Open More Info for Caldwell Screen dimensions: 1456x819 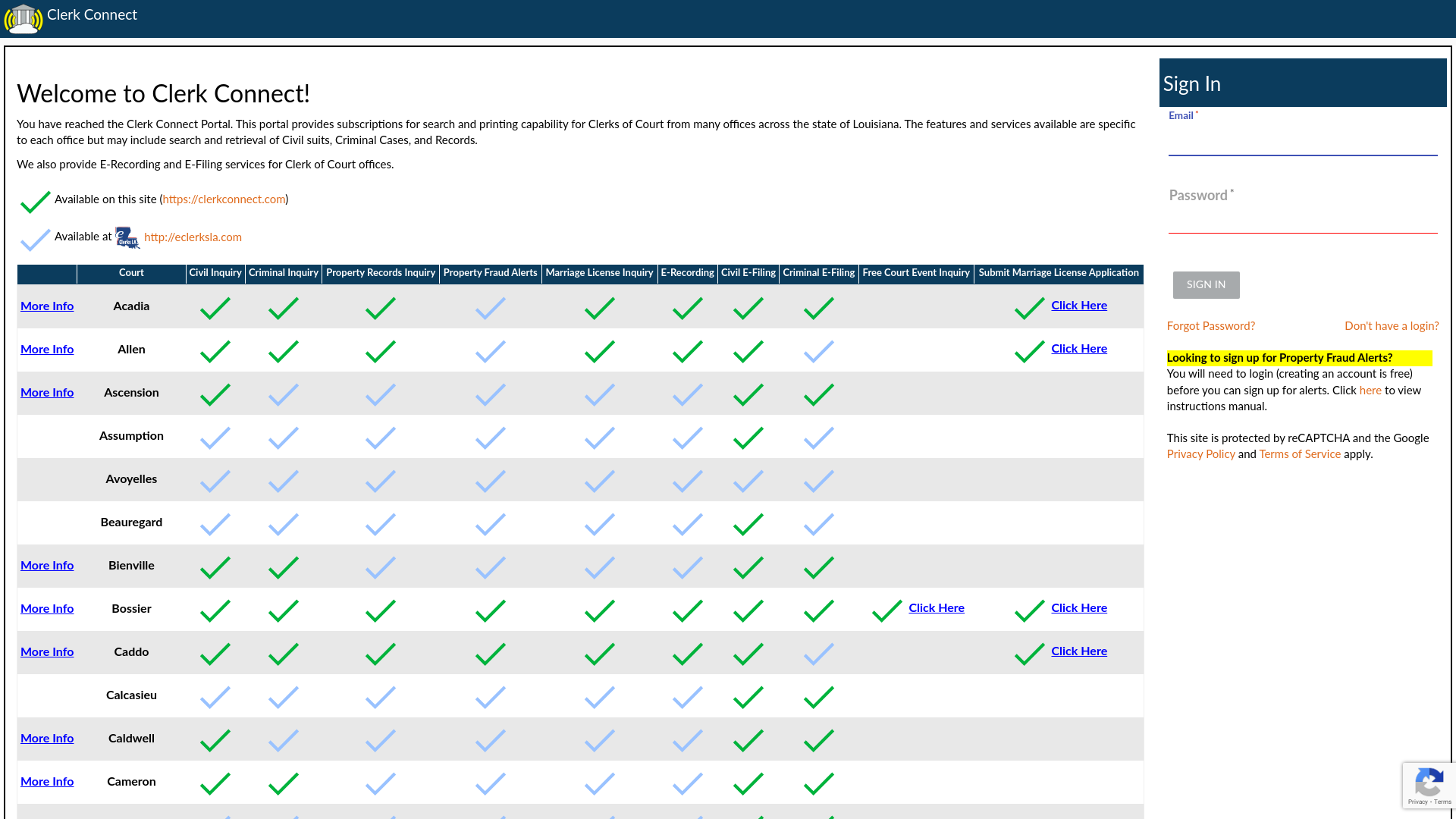[x=47, y=739]
